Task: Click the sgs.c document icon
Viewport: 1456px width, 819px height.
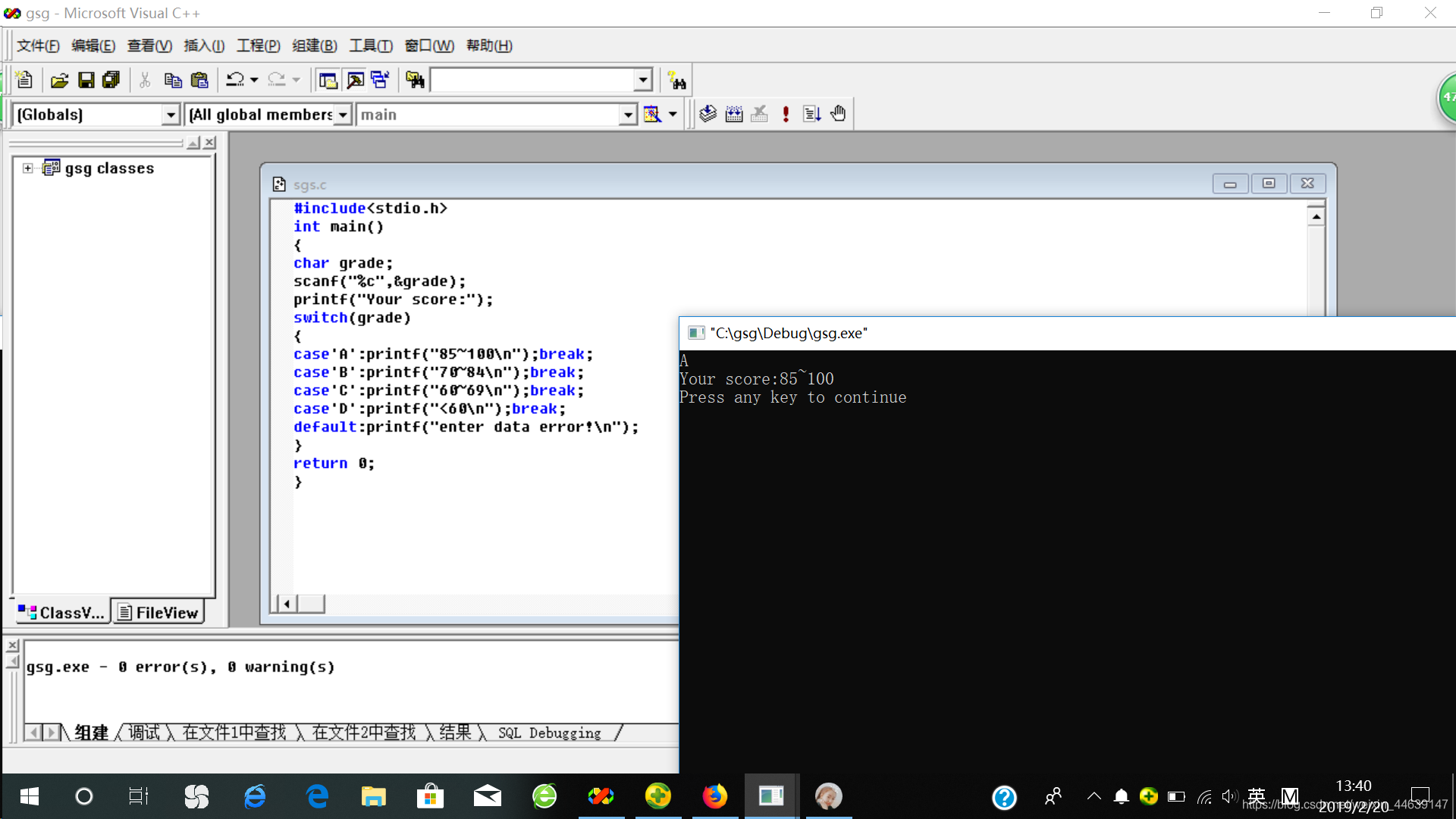Action: 279,184
